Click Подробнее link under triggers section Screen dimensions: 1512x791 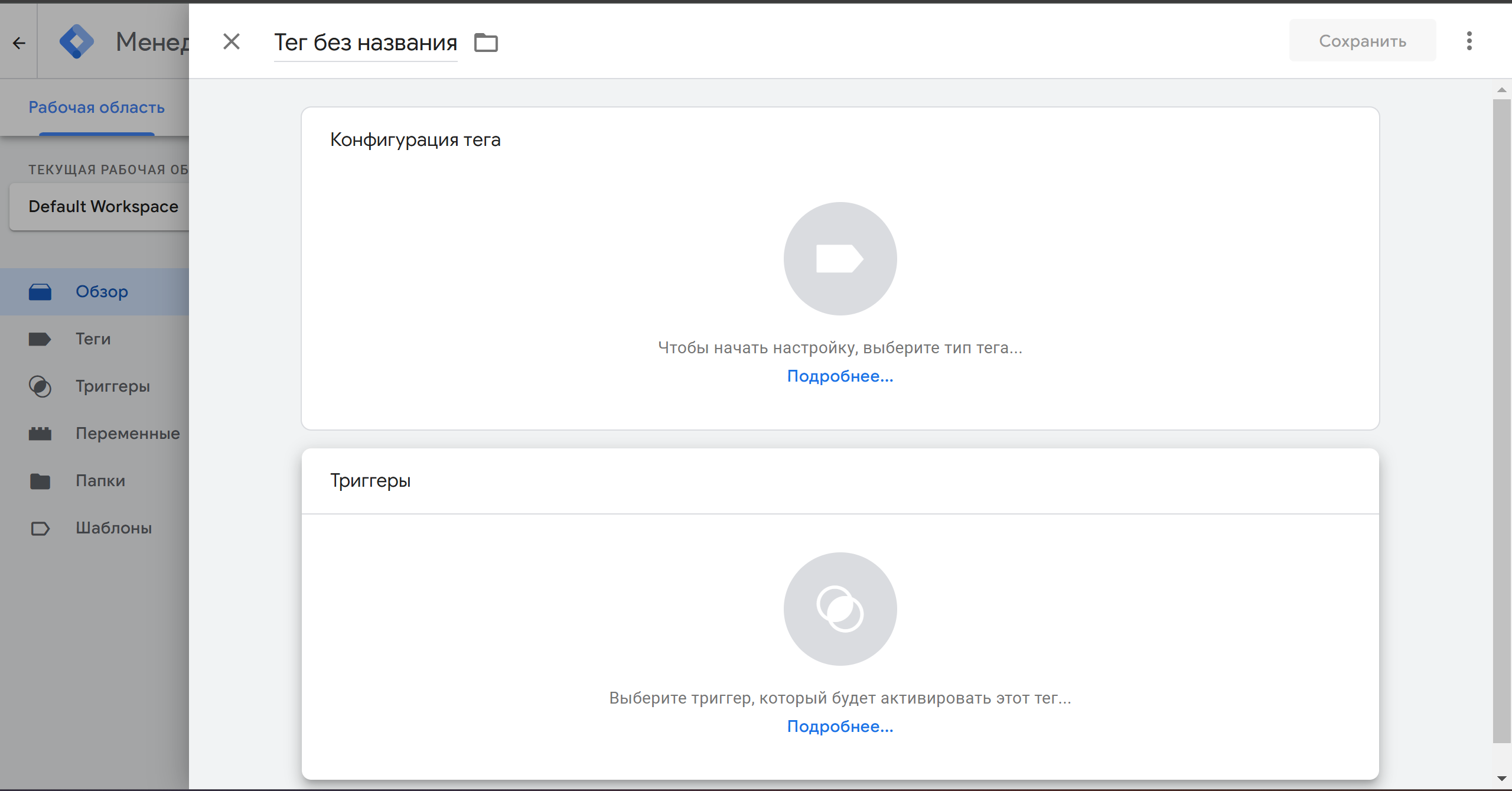(840, 727)
